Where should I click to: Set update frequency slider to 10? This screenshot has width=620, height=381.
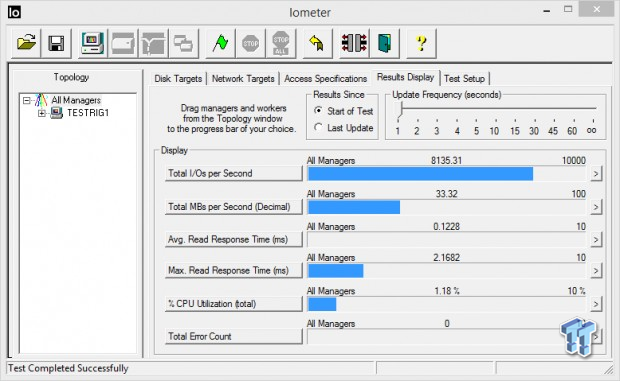[x=494, y=130]
